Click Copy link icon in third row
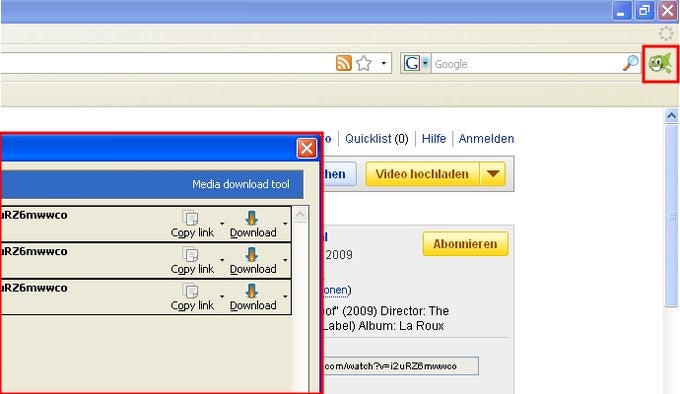 click(x=190, y=291)
